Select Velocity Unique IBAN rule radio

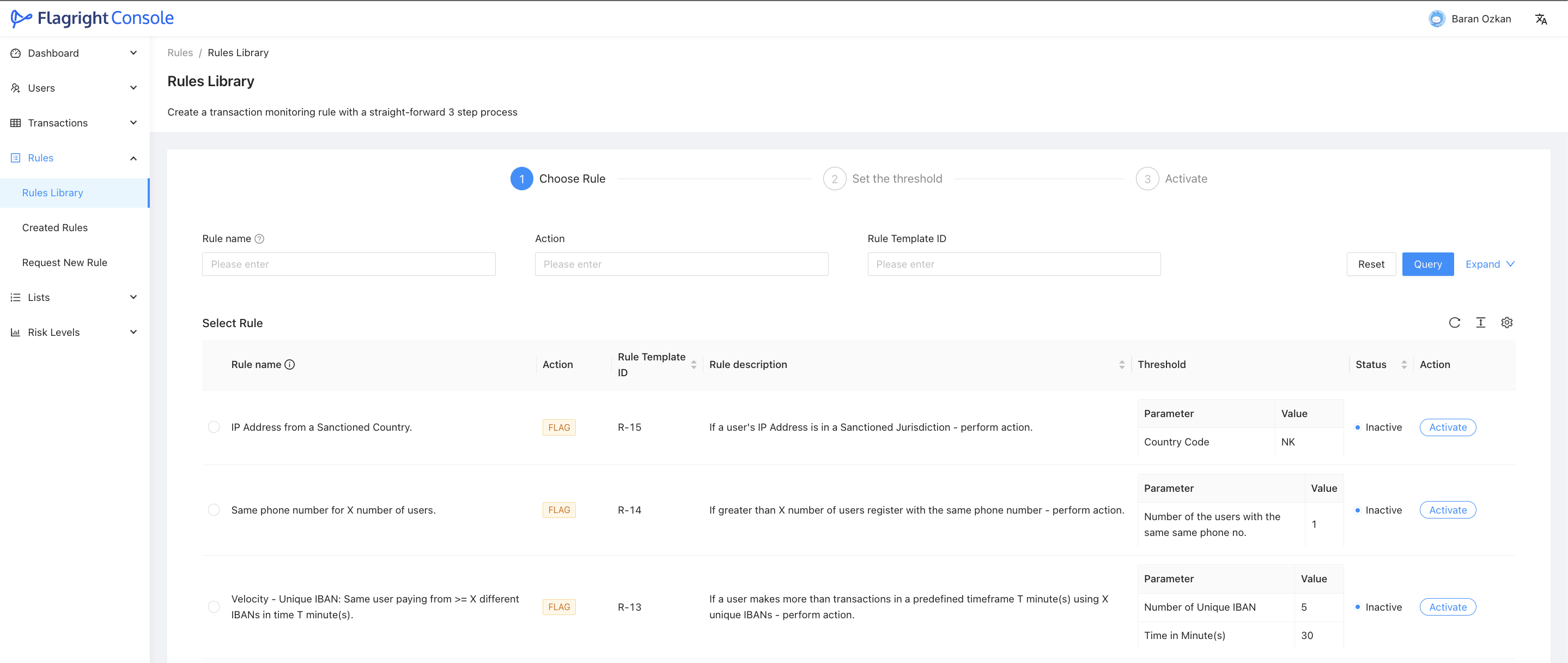coord(214,607)
